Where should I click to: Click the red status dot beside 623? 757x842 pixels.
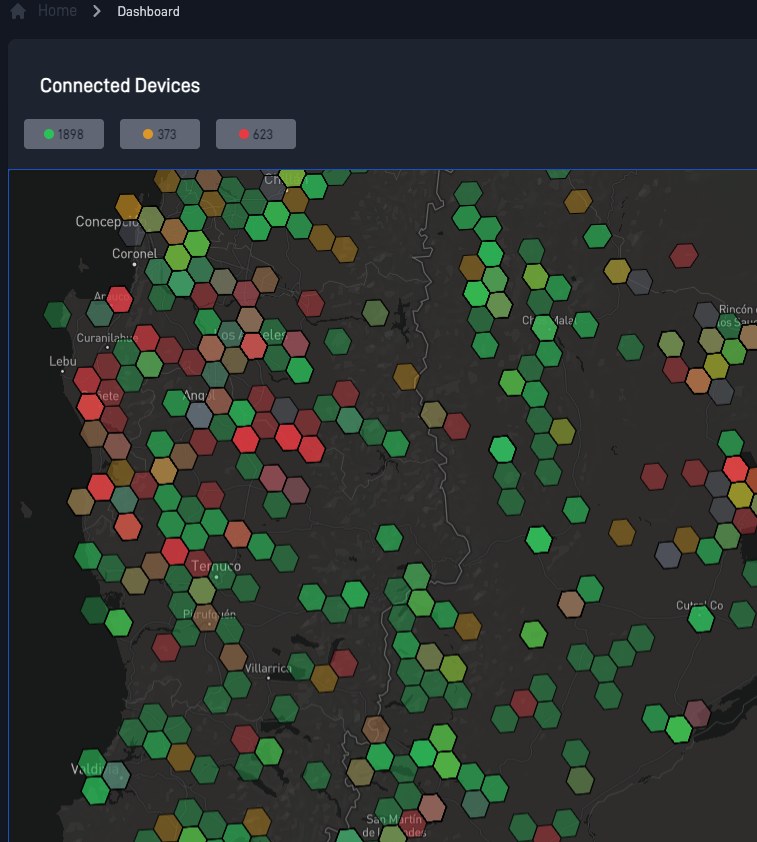coord(244,134)
